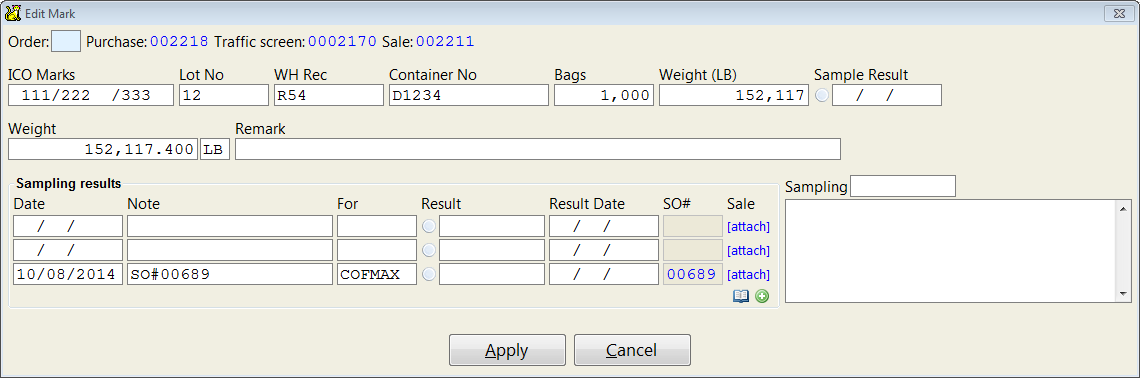Click Result field in first sampling row
1140x378 pixels.
tap(491, 226)
